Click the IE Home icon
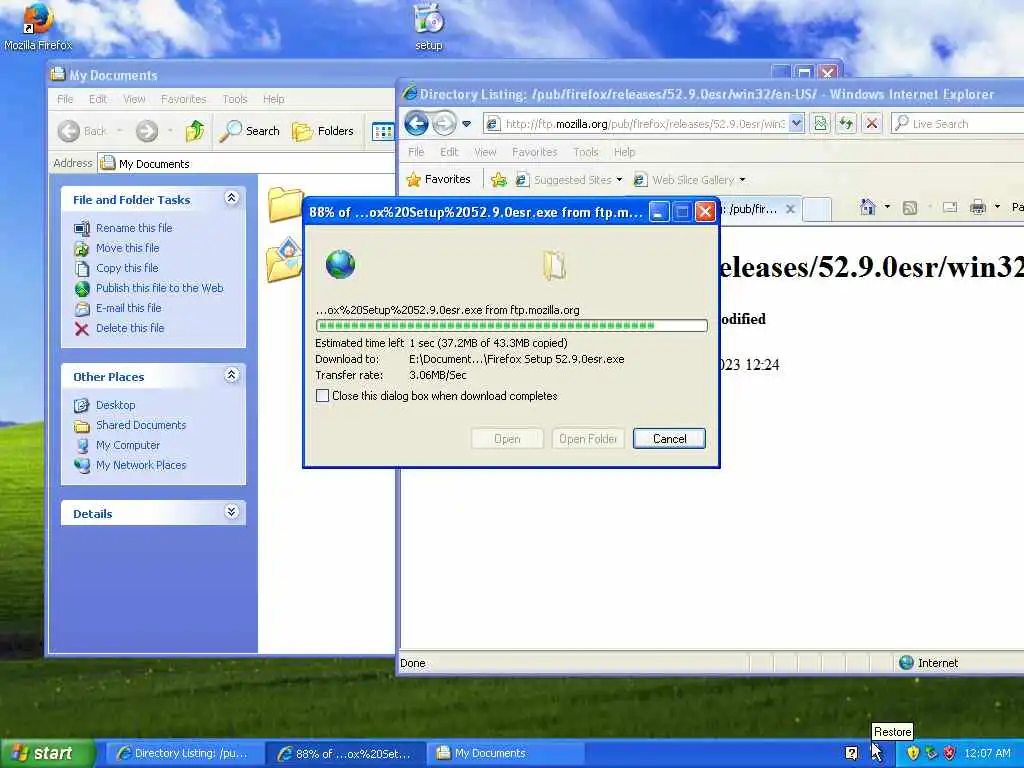The width and height of the screenshot is (1024, 768). click(867, 207)
